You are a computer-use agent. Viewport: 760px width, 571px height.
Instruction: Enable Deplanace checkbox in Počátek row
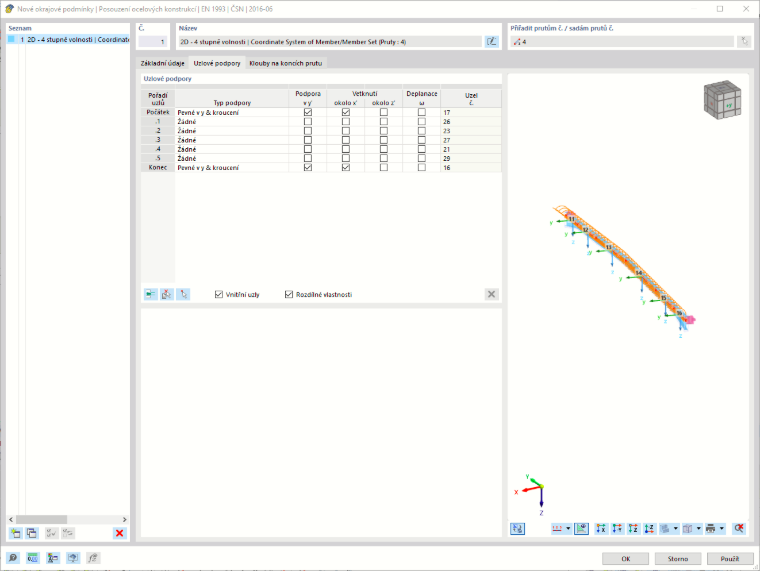point(422,112)
